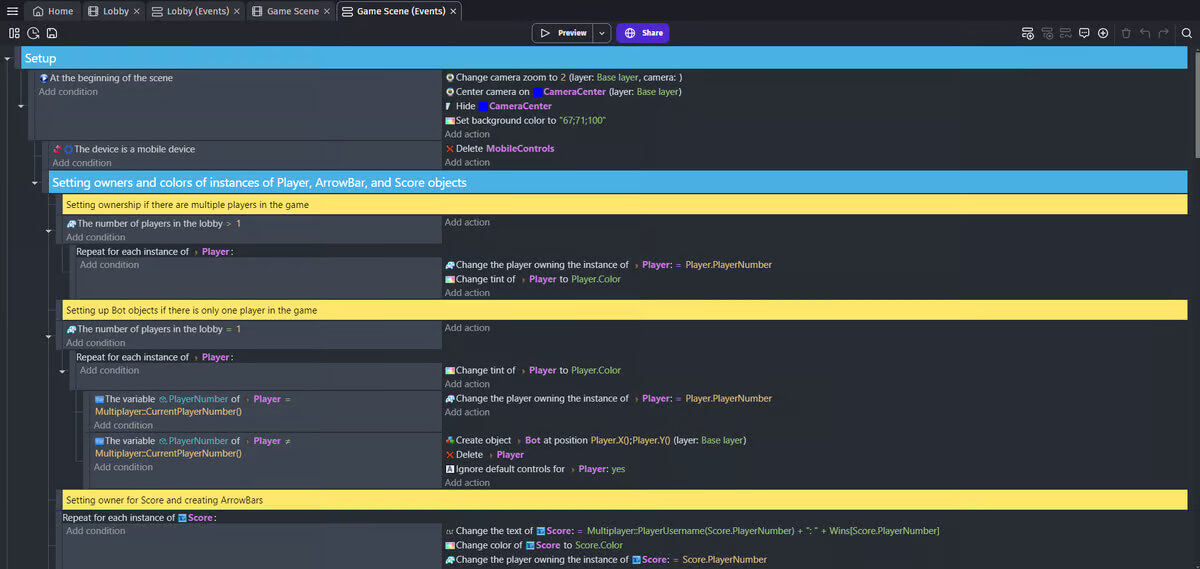Screen dimensions: 1200x569
Task: Add a new event with the toolbar icon
Action: pos(1028,33)
